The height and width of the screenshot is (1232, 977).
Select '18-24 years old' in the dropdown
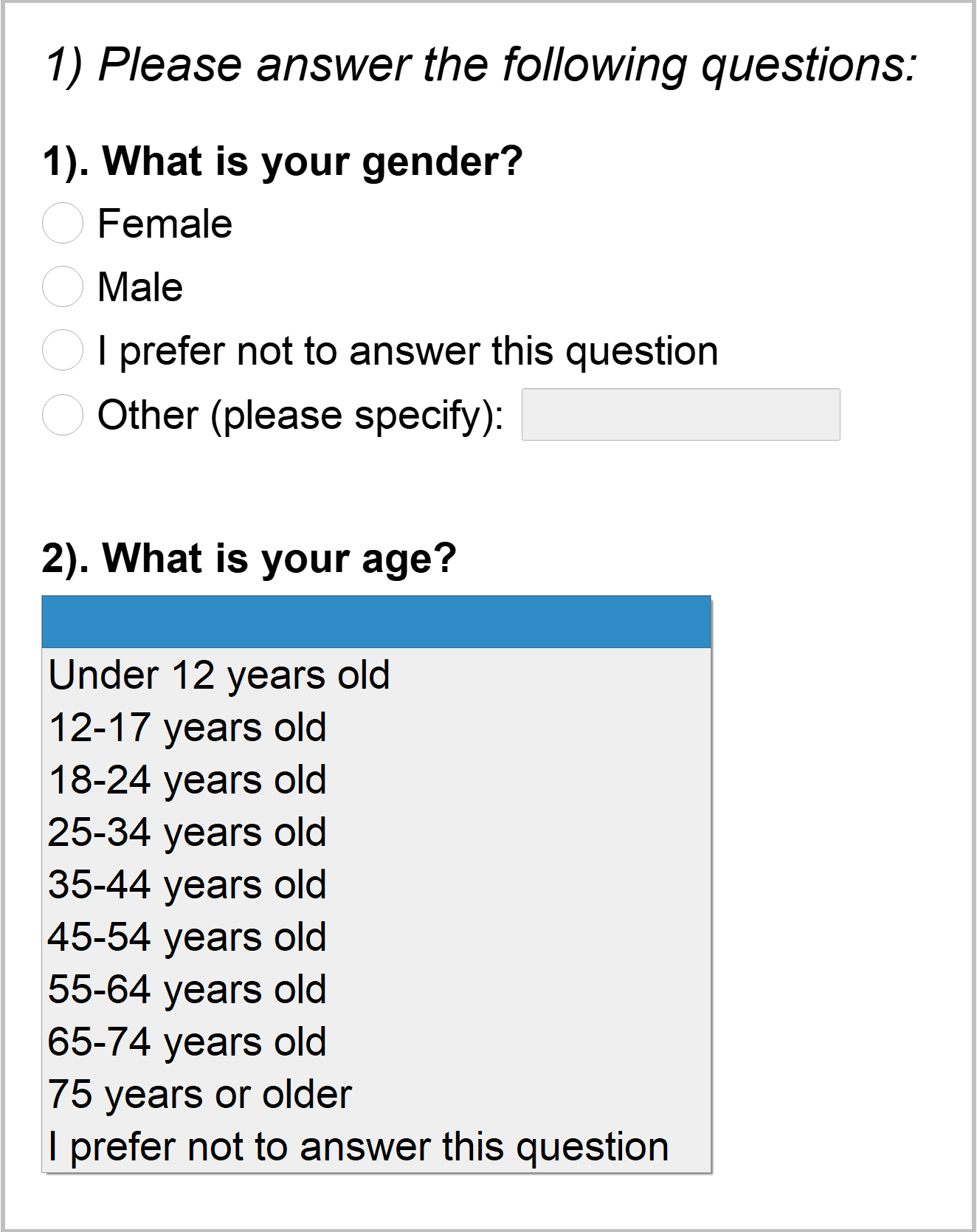point(376,780)
